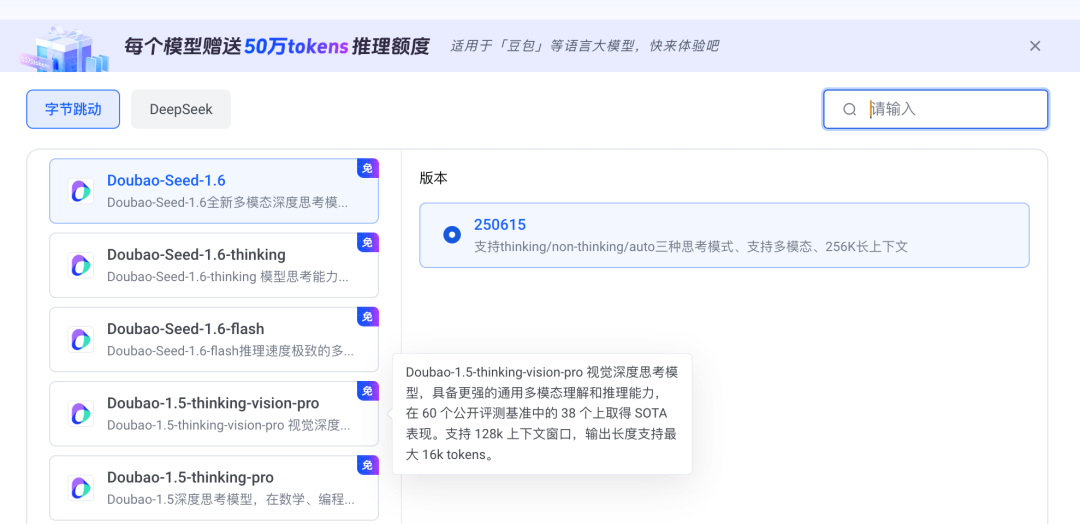
Task: Click the Doubao-Seed-1.6-flash logo icon
Action: [x=81, y=339]
